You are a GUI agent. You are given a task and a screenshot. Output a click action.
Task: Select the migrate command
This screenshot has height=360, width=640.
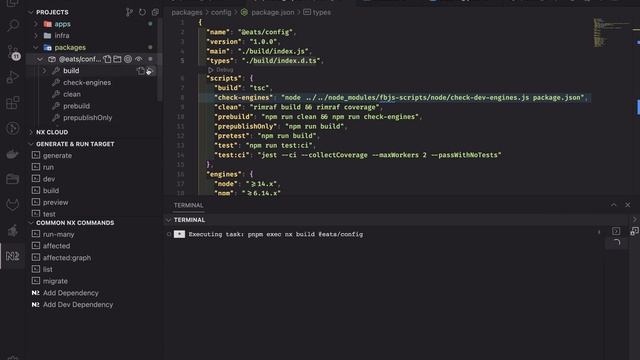pos(55,281)
